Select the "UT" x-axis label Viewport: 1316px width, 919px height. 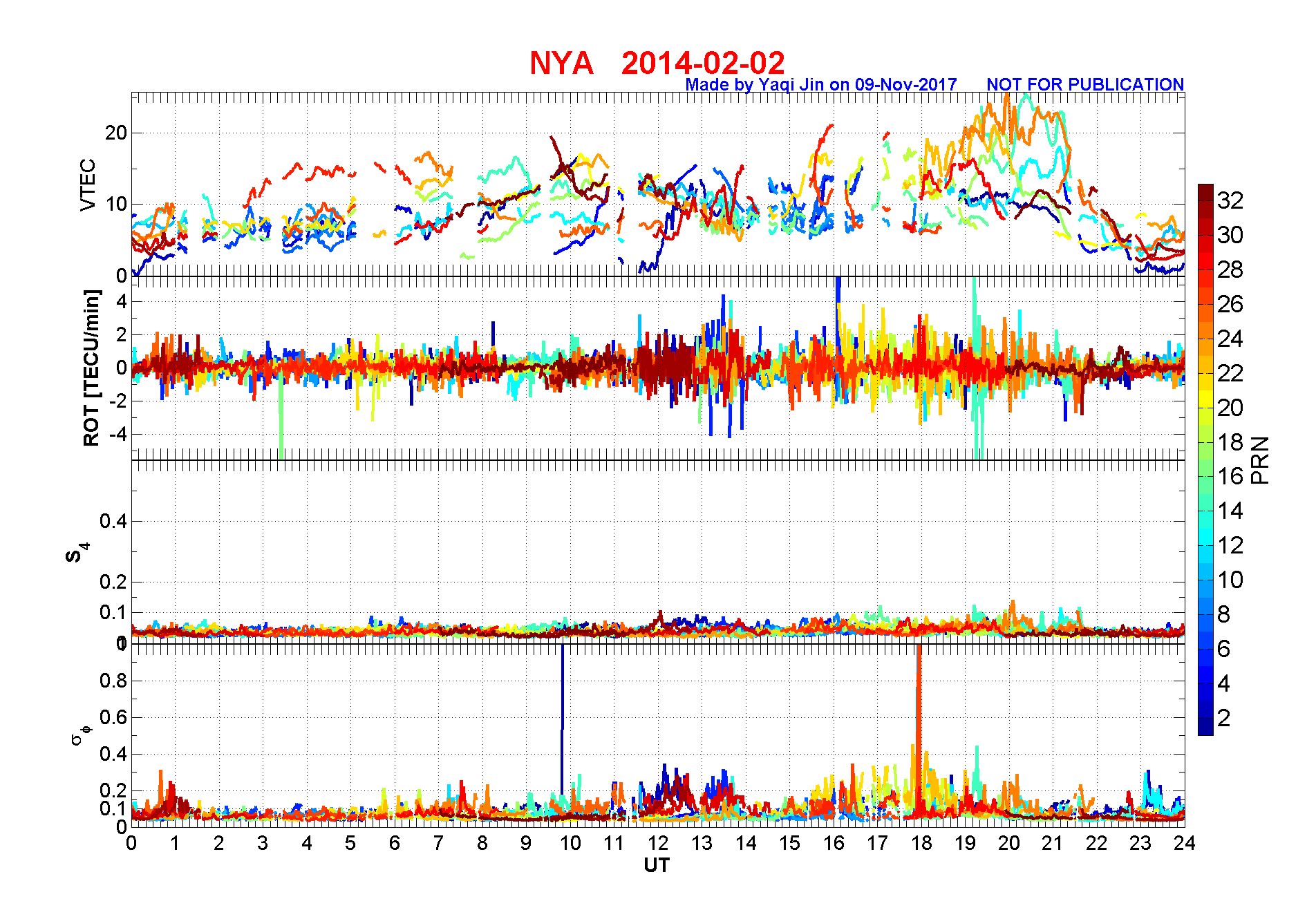coord(657,865)
